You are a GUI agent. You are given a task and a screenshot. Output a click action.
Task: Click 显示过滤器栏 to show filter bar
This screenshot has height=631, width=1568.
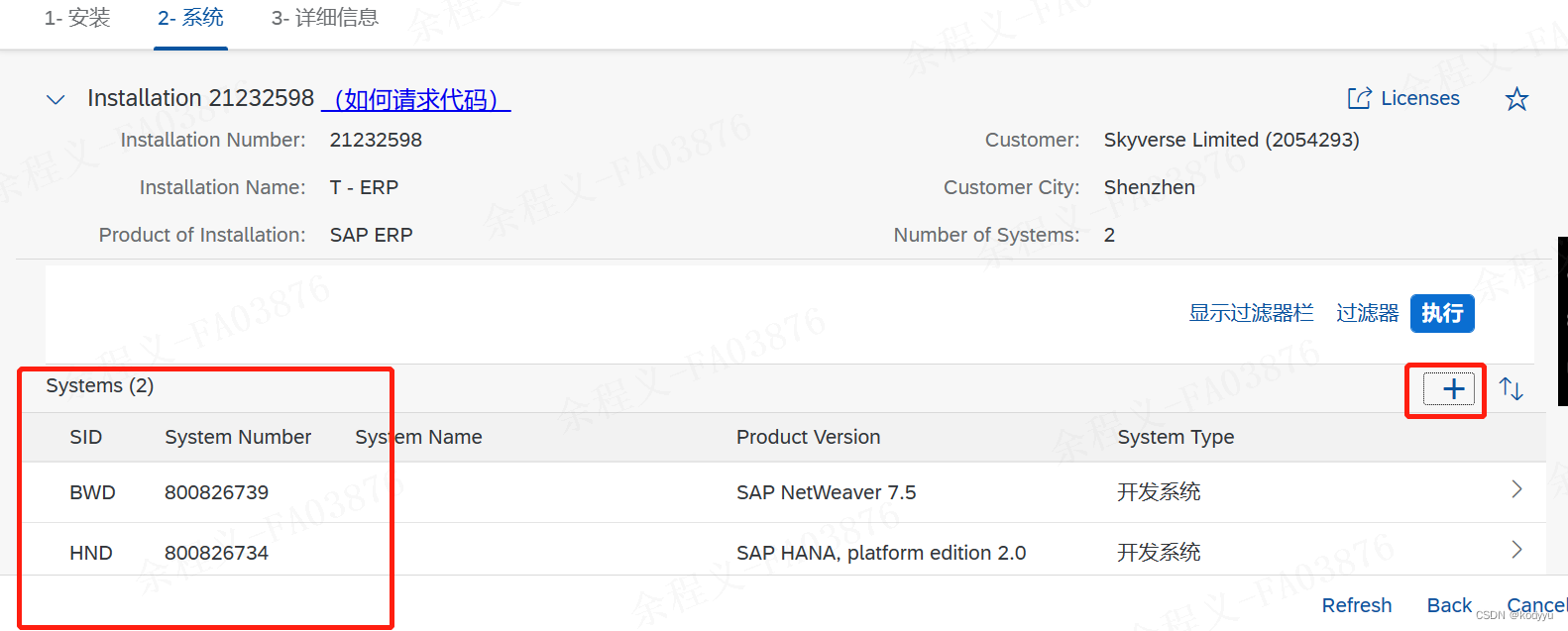(1251, 312)
